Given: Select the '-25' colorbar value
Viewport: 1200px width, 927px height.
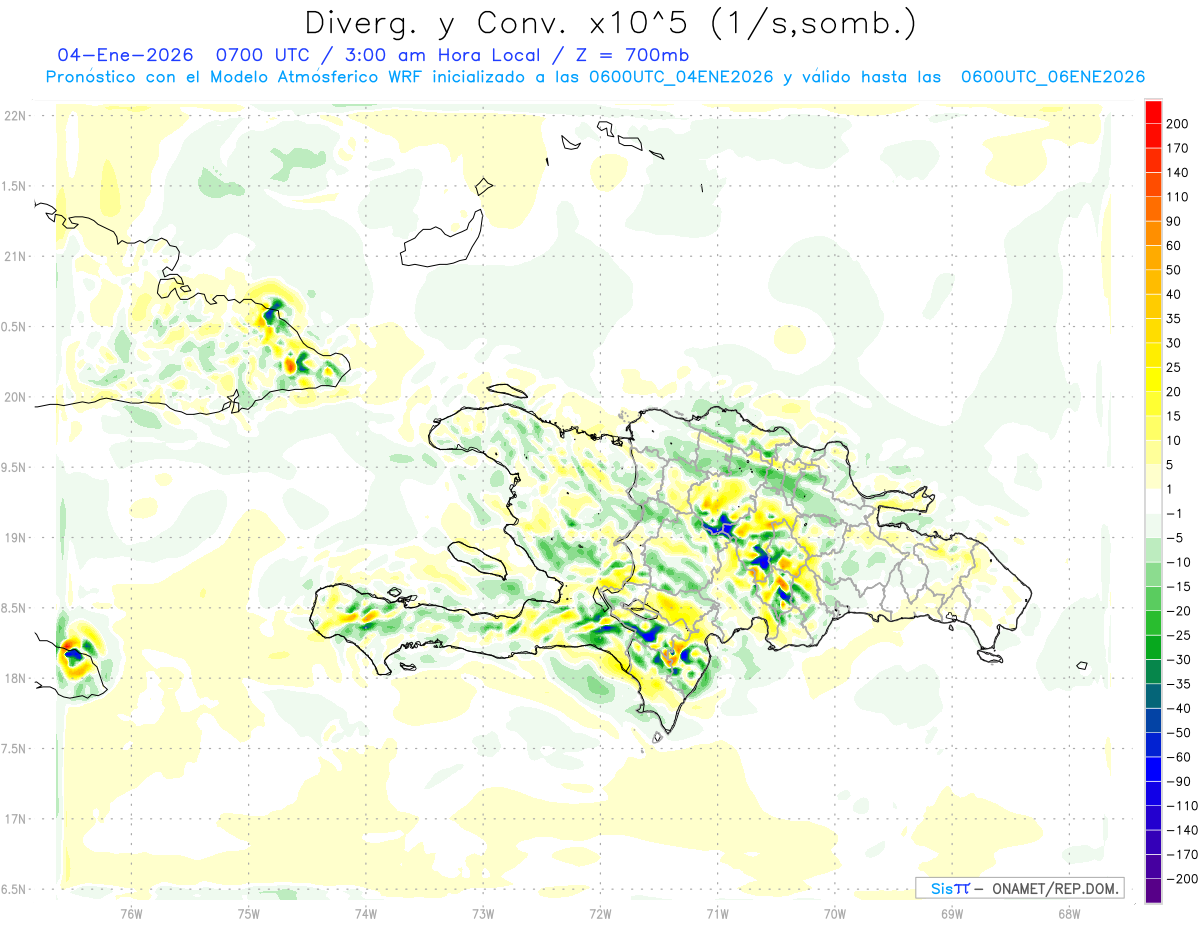Looking at the screenshot, I should click(x=1177, y=635).
